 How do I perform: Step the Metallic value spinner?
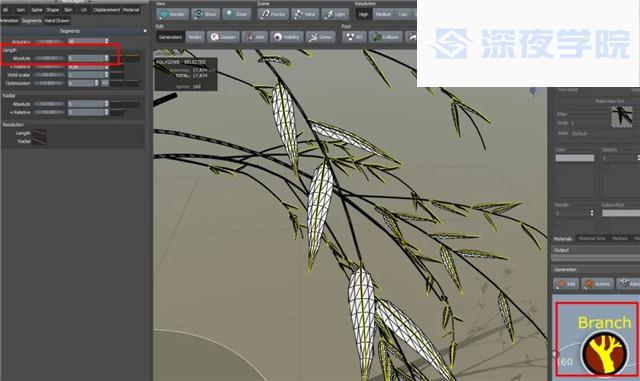point(592,213)
